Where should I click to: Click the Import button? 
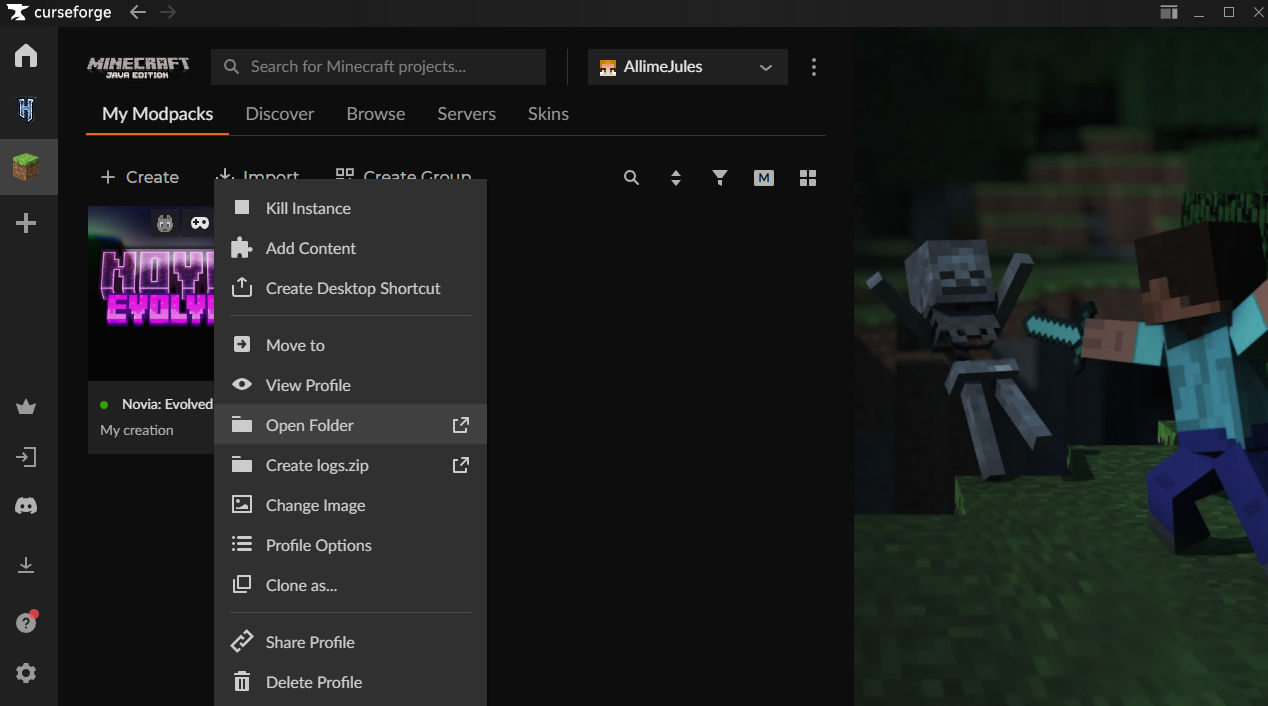258,174
